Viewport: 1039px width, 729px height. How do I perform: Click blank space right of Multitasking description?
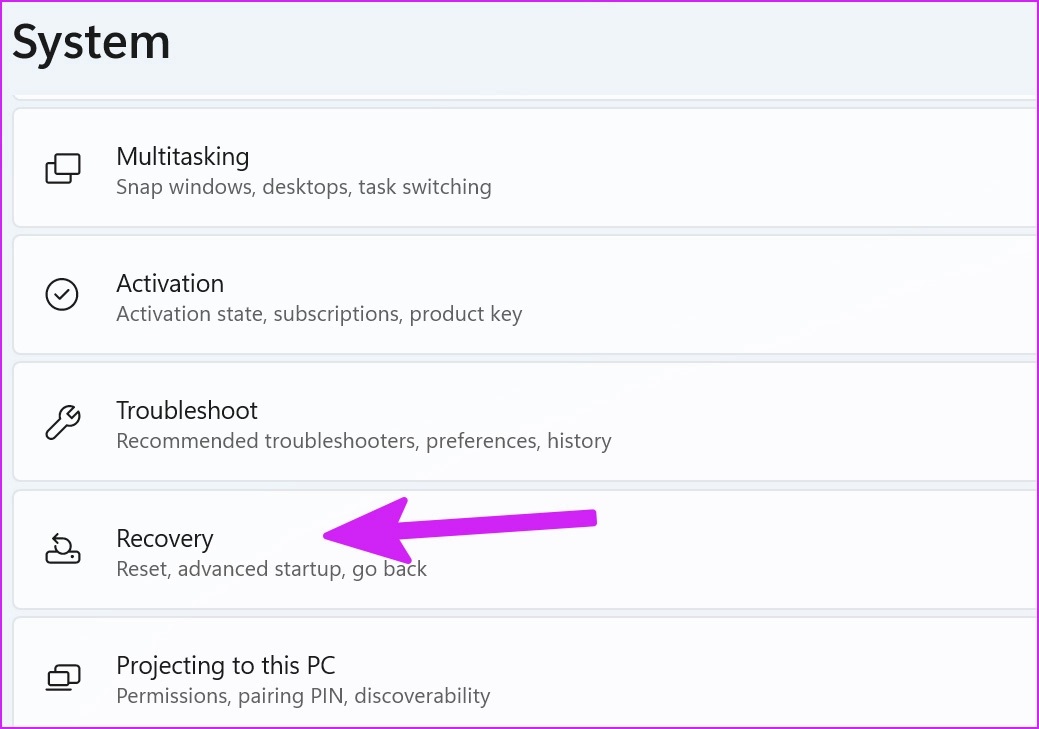coord(760,168)
